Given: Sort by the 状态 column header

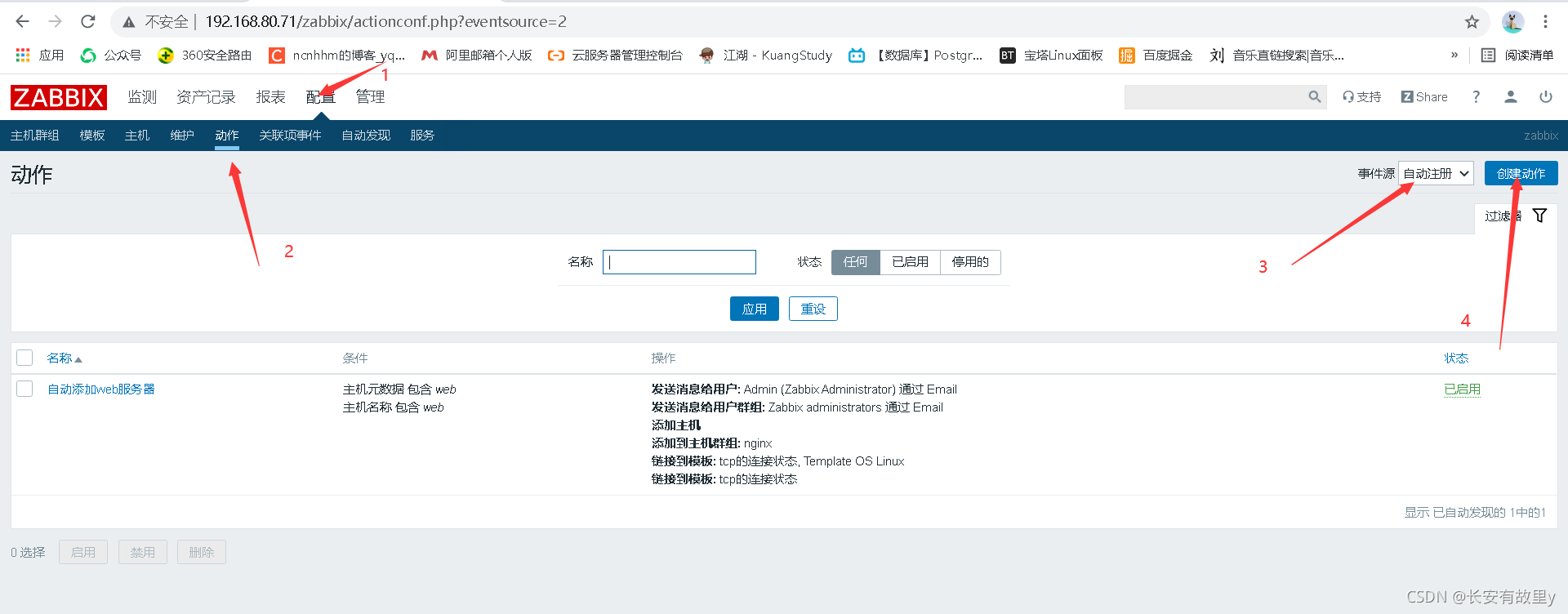Looking at the screenshot, I should coord(1456,358).
